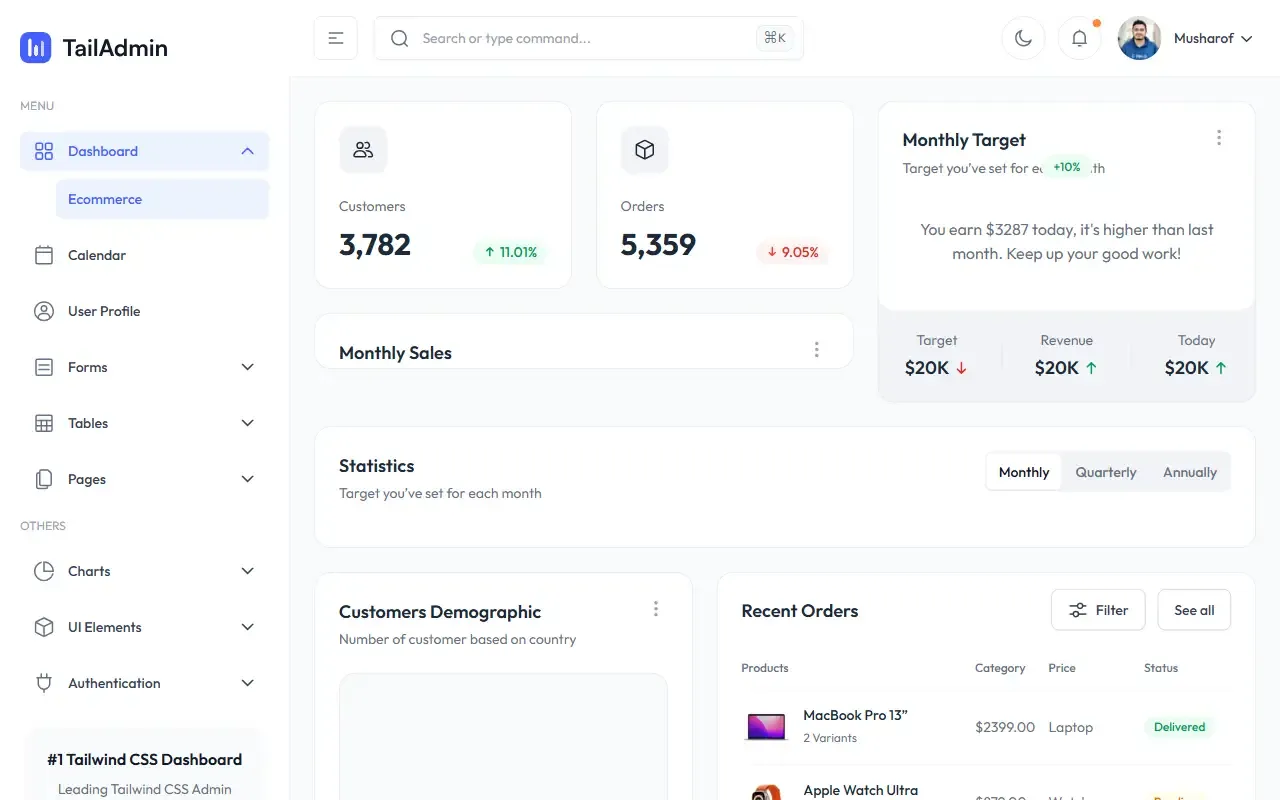Screen dimensions: 1280x800
Task: Focus the search or type command field
Action: [588, 38]
